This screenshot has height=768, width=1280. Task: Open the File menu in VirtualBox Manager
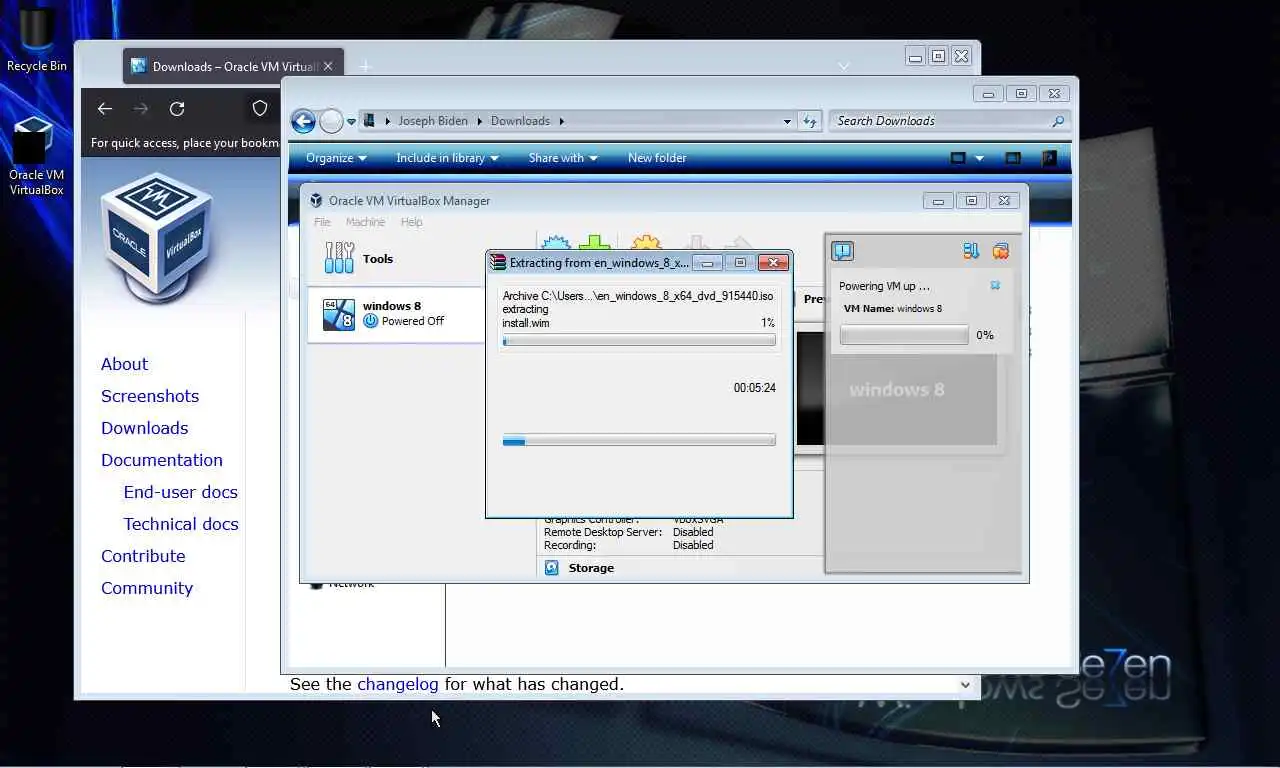point(322,222)
